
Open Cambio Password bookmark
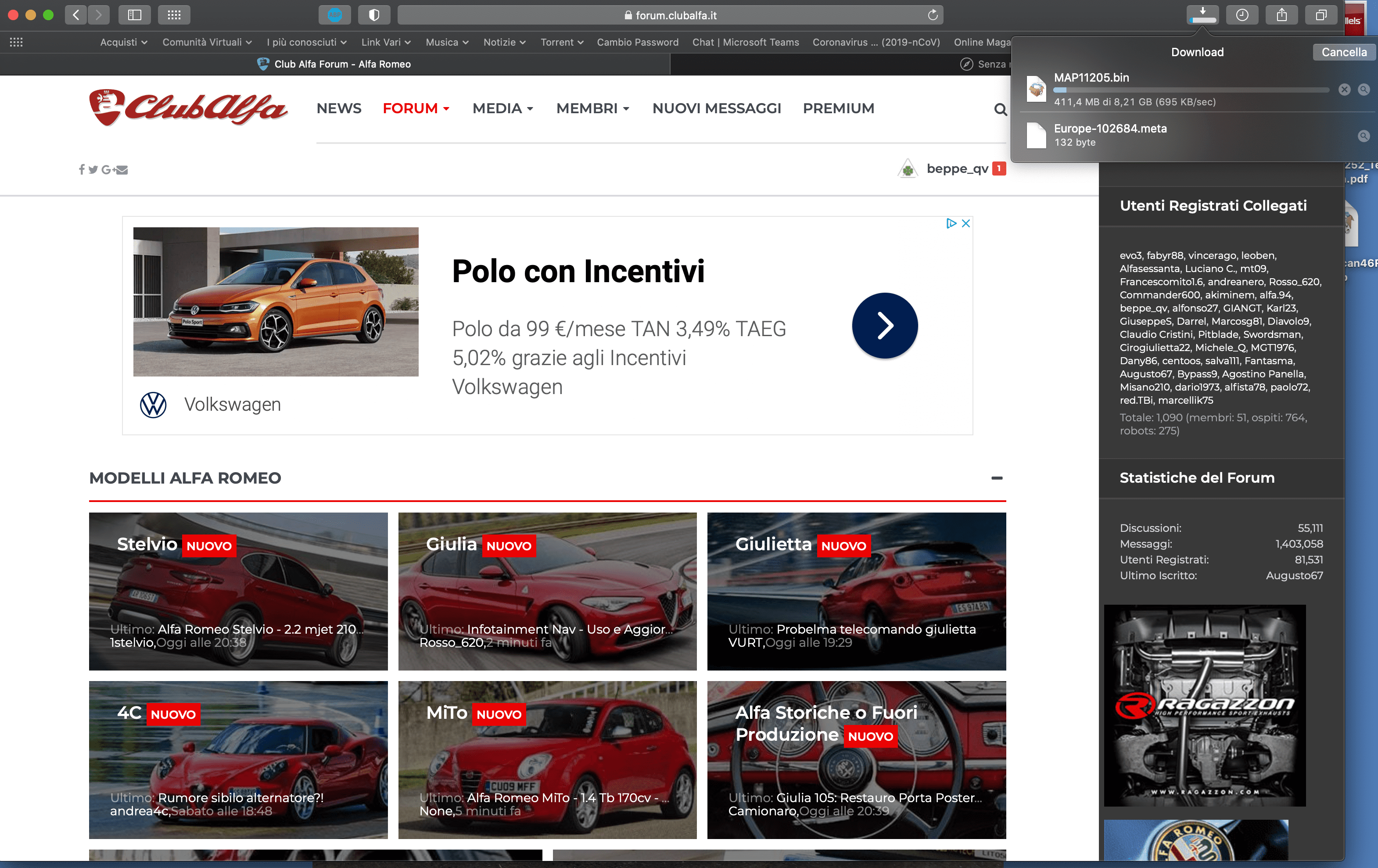638,42
